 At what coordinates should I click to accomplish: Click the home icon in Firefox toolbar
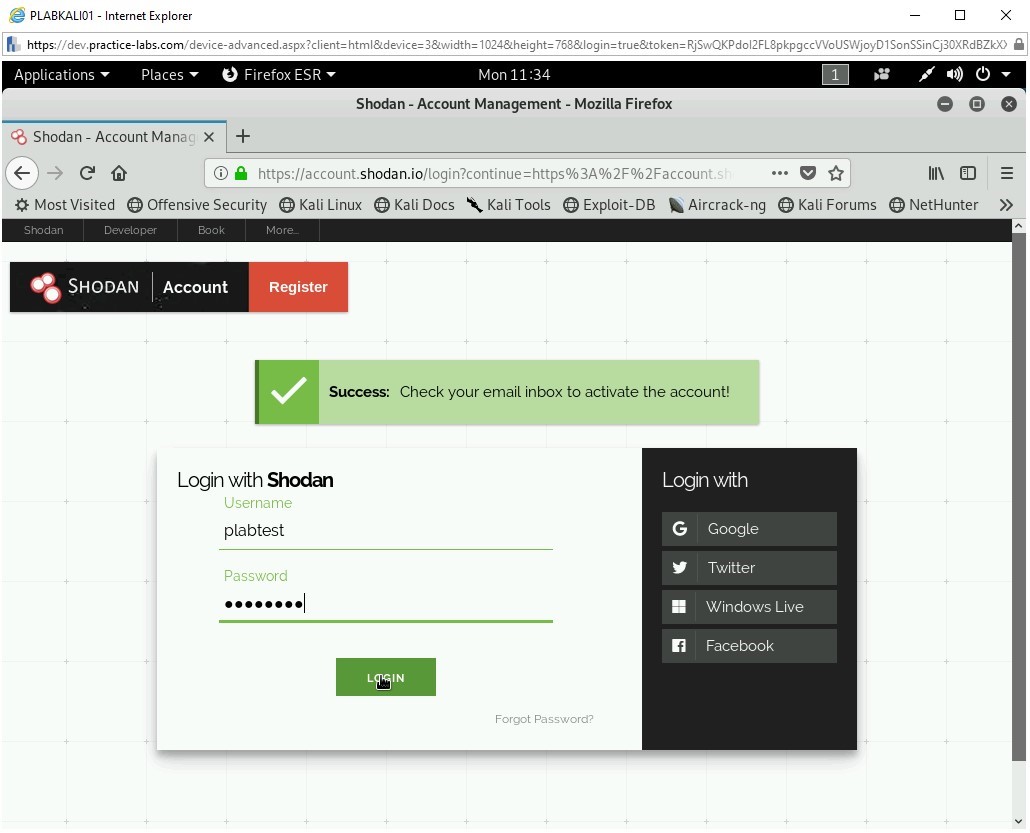click(118, 172)
